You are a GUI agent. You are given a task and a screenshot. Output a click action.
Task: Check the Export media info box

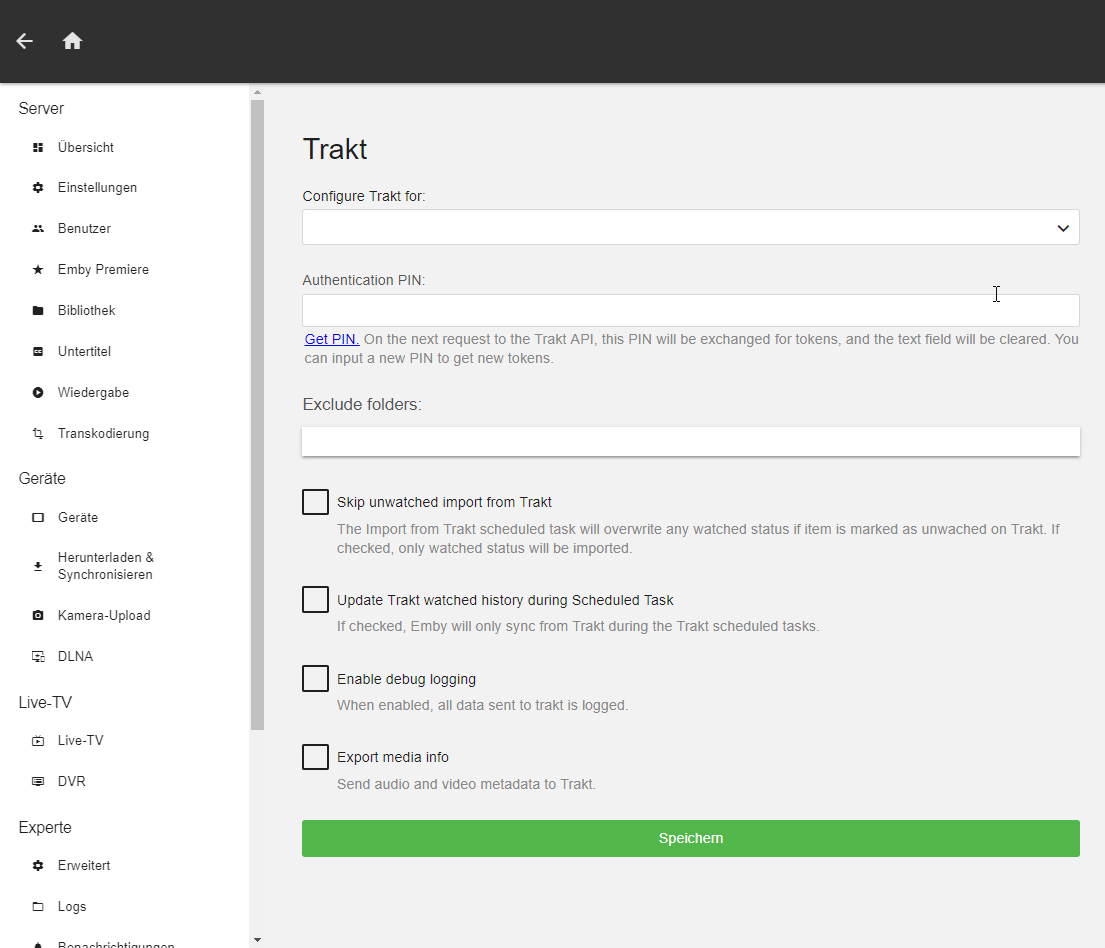(x=316, y=757)
